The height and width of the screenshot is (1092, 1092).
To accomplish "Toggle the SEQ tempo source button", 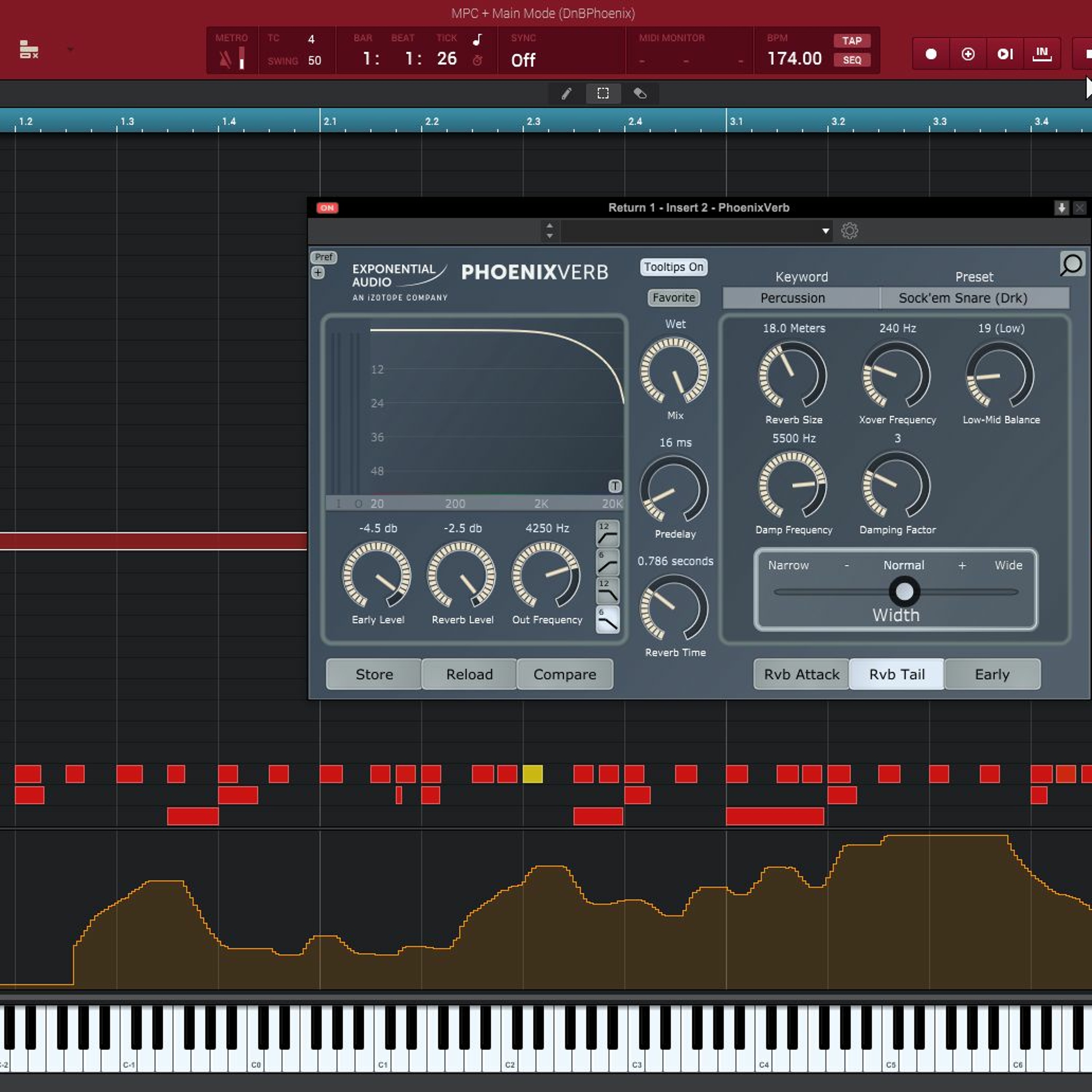I will 852,60.
